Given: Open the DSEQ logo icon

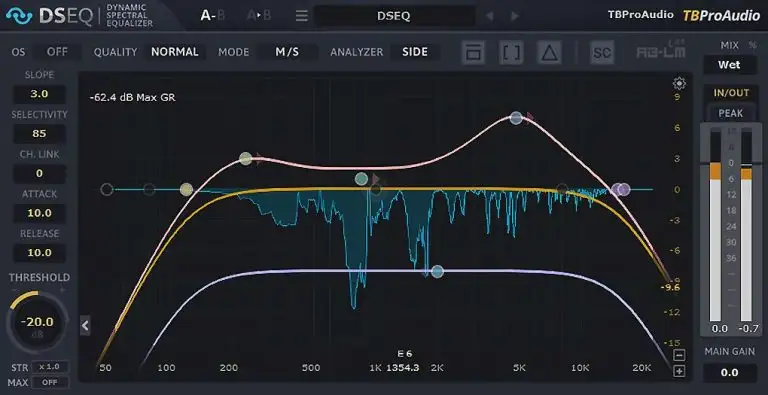Looking at the screenshot, I should coord(19,16).
